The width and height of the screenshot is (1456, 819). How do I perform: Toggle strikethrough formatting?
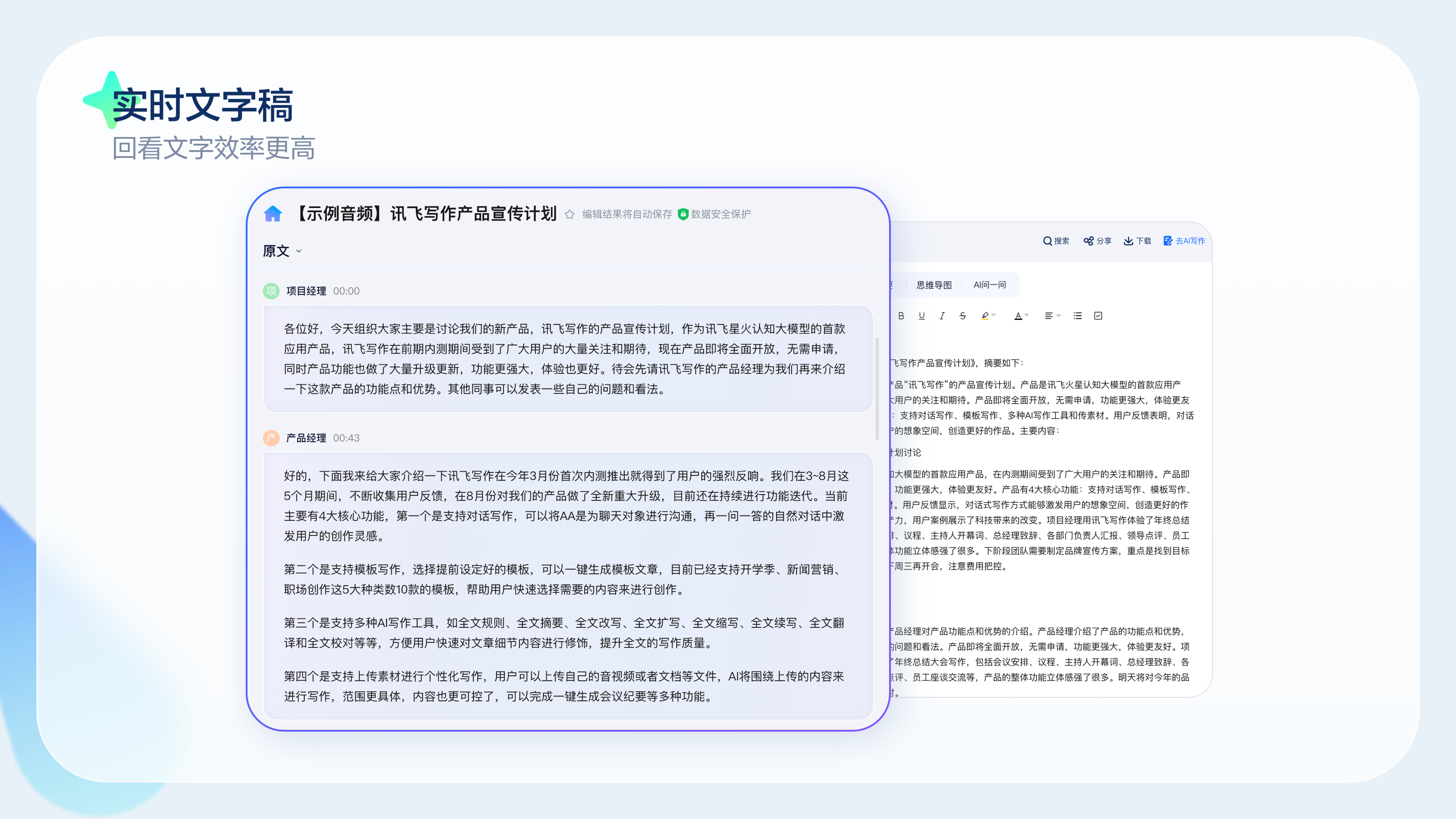tap(963, 316)
